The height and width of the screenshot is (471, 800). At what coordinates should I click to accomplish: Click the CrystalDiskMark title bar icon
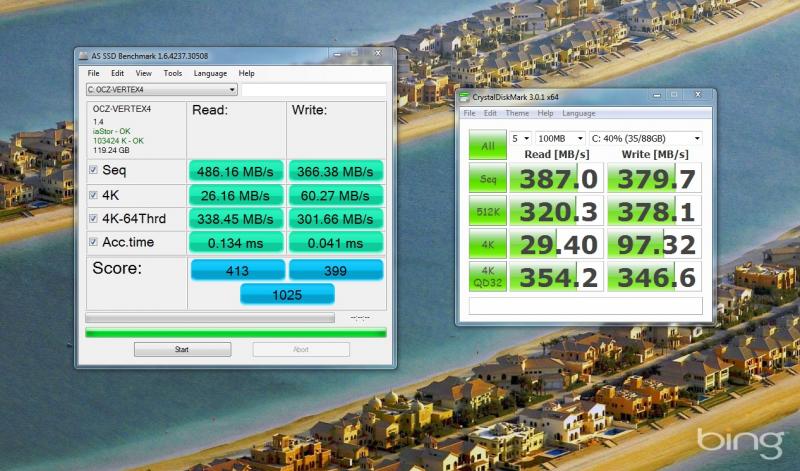pyautogui.click(x=464, y=96)
